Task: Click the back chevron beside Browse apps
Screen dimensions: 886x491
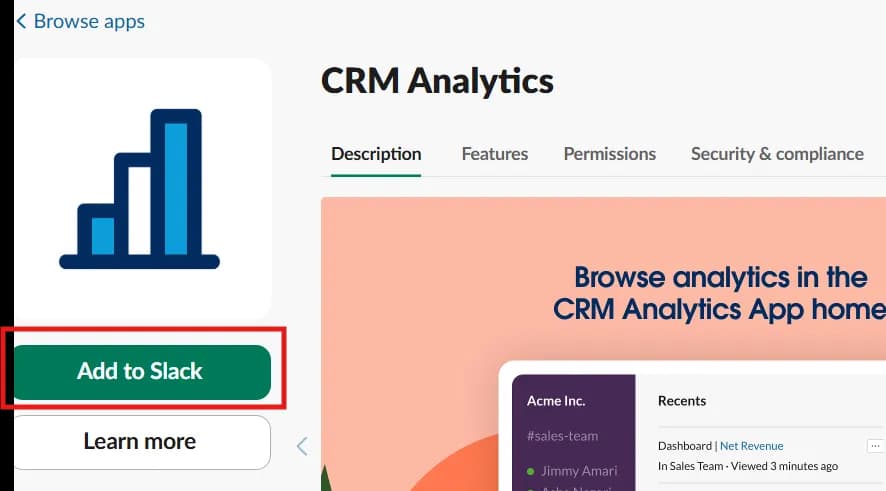Action: coord(21,21)
